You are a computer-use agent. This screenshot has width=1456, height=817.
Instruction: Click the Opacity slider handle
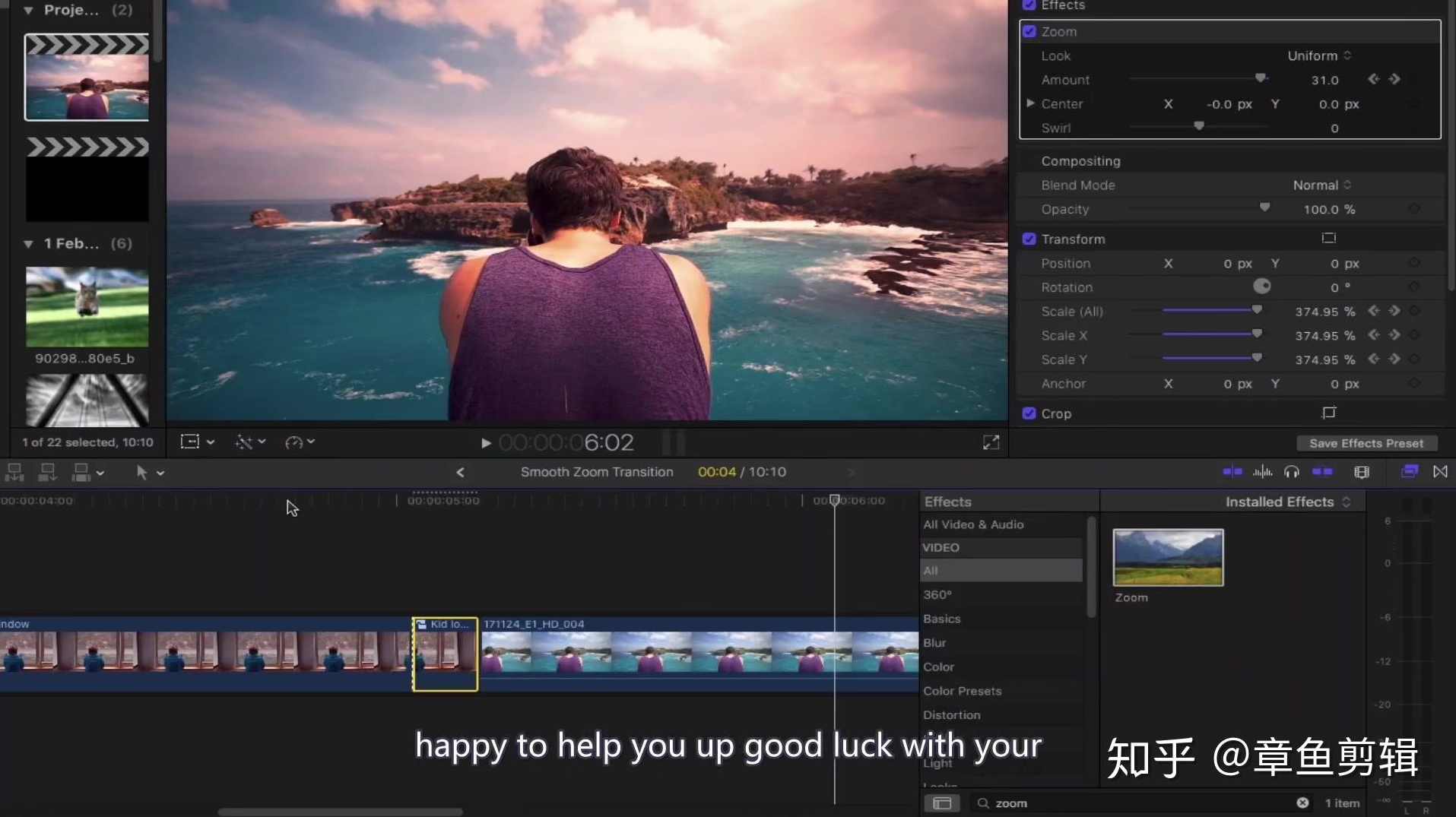click(1264, 207)
